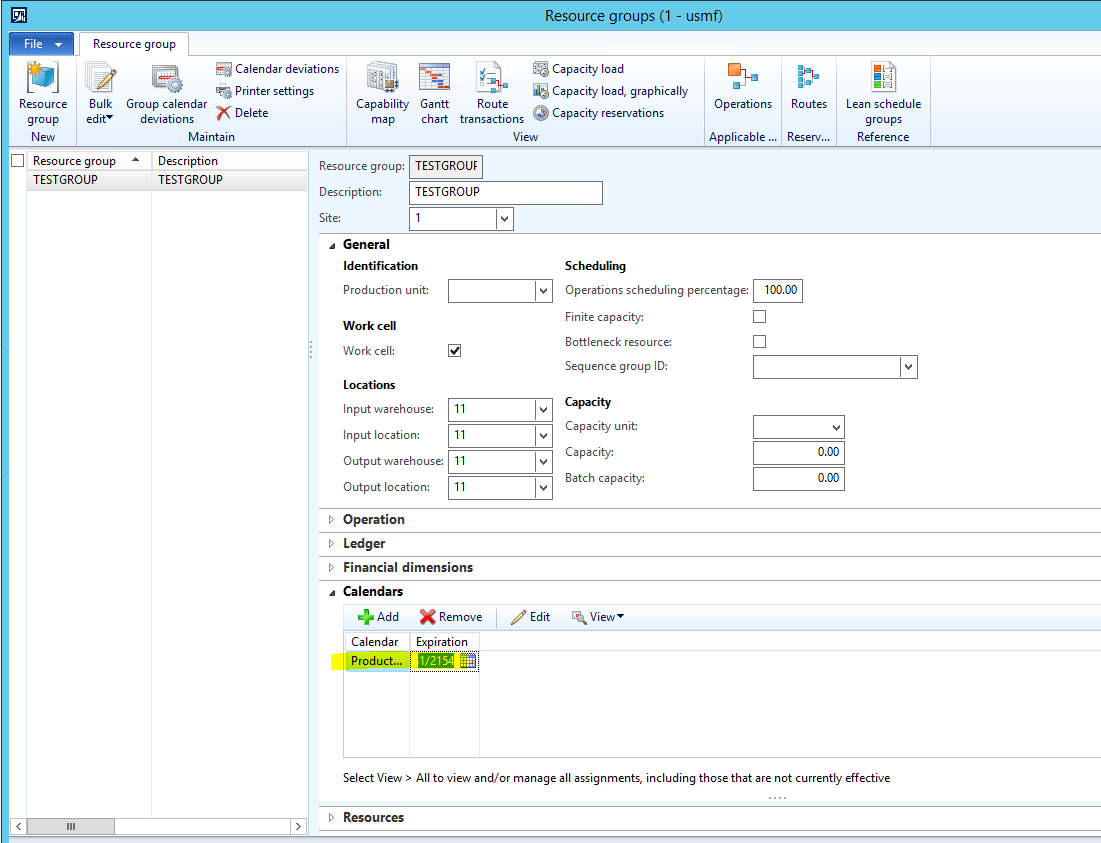Click the Operations ribbon icon
The width and height of the screenshot is (1101, 843).
[742, 87]
